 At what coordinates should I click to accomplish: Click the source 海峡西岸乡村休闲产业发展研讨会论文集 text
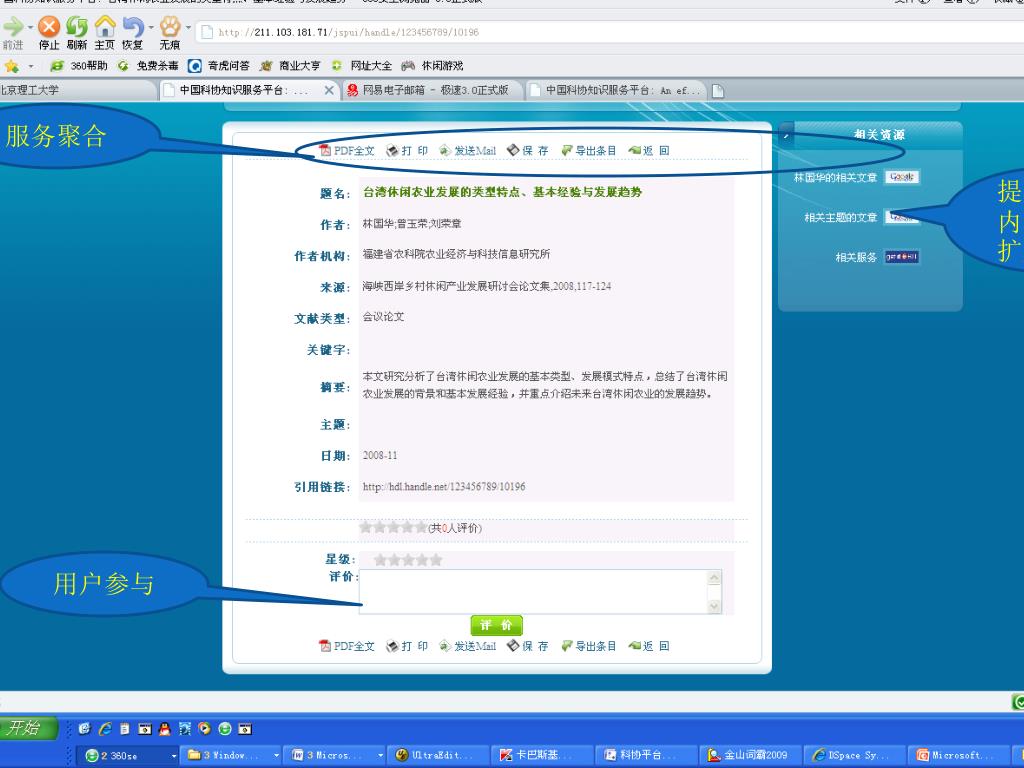click(487, 286)
